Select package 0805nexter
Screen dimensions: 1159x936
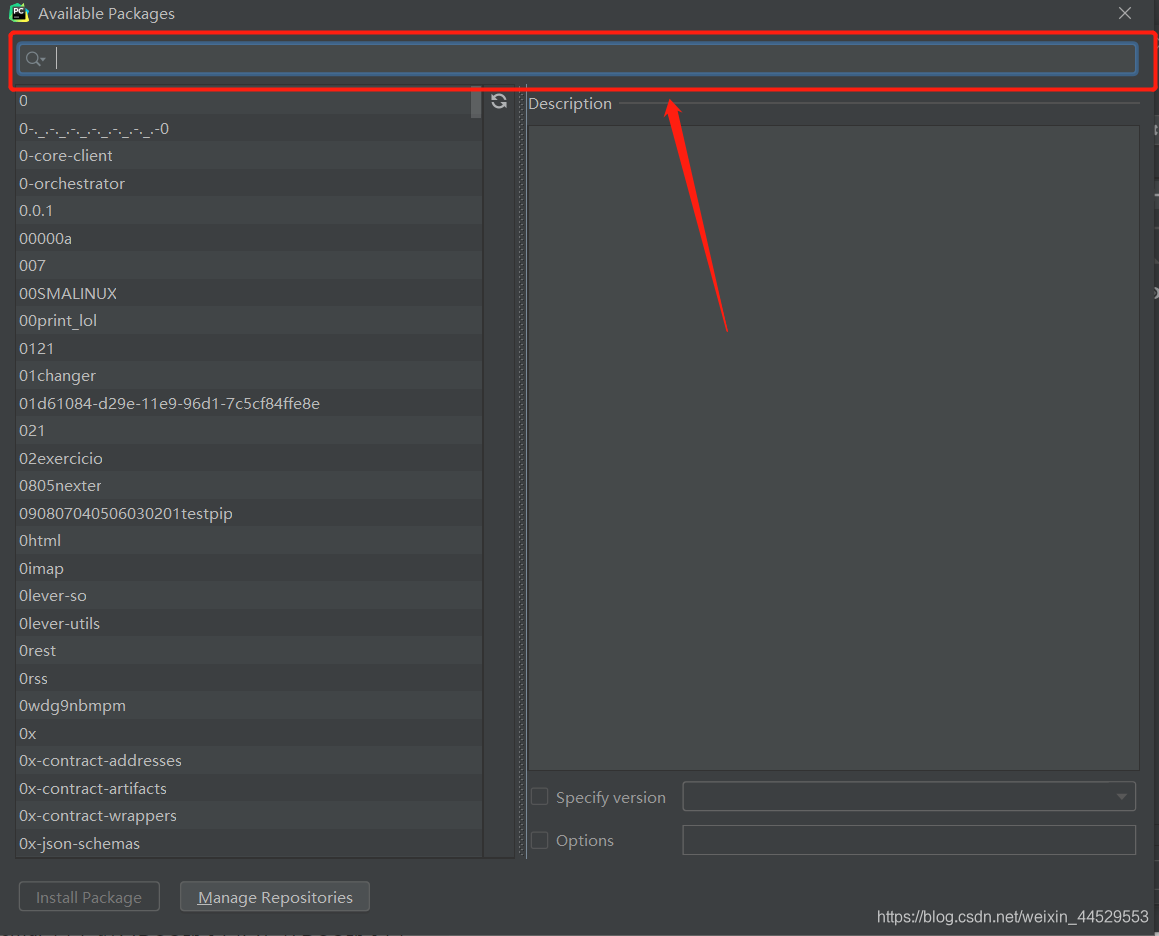click(249, 486)
